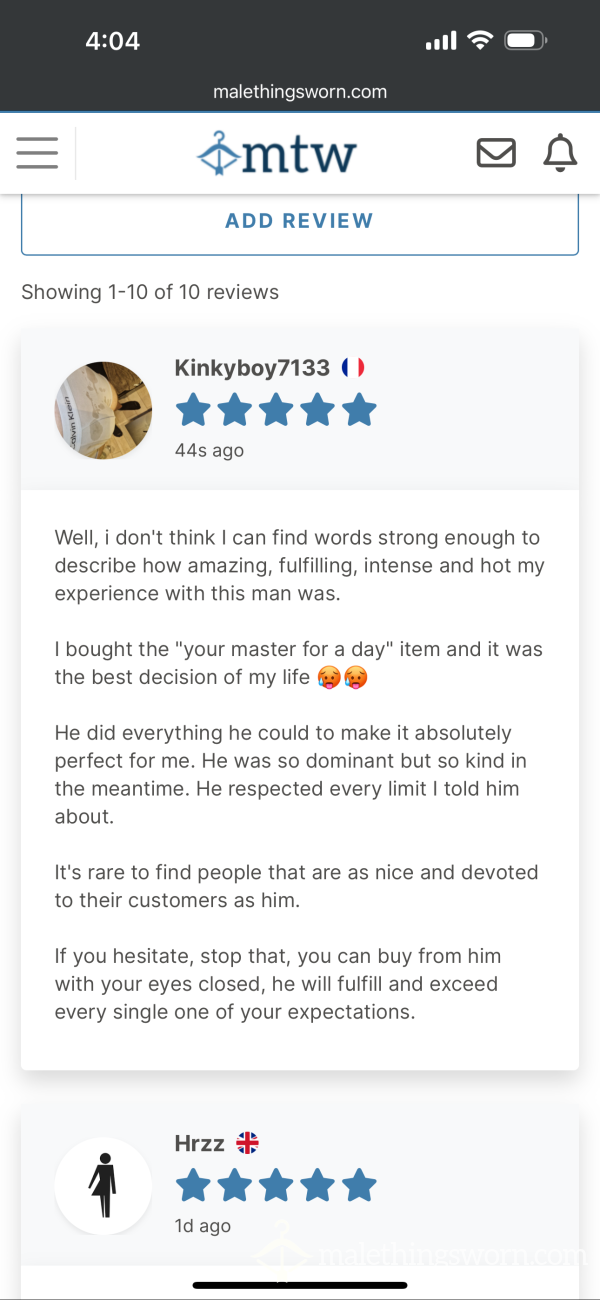Click the UK flag beside Hrzz

[247, 1143]
